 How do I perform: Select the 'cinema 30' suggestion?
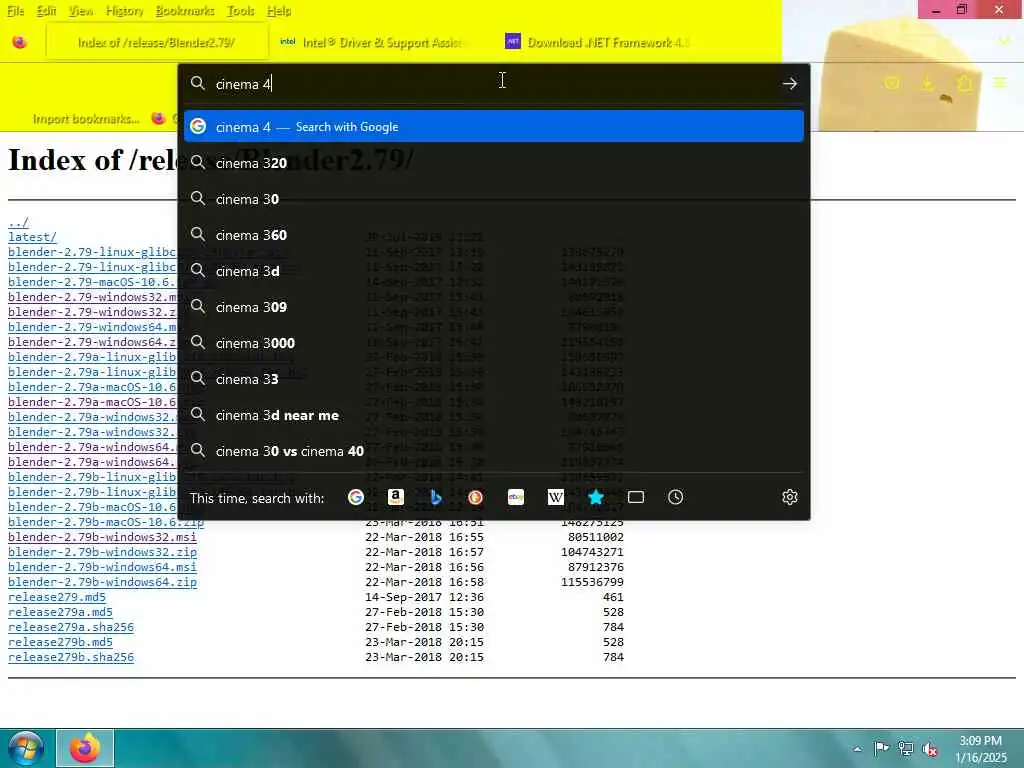494,199
